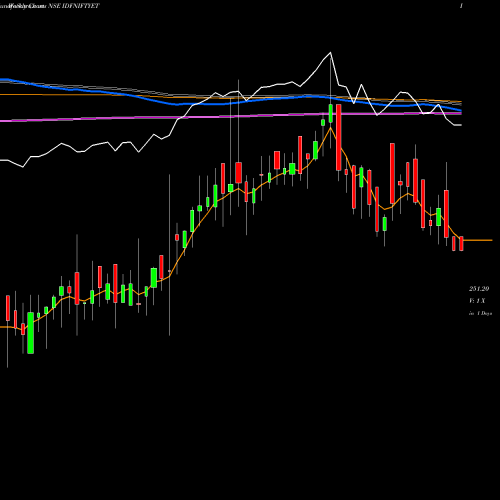
Task: Click the 251.29 price value
Action: coord(479,289)
